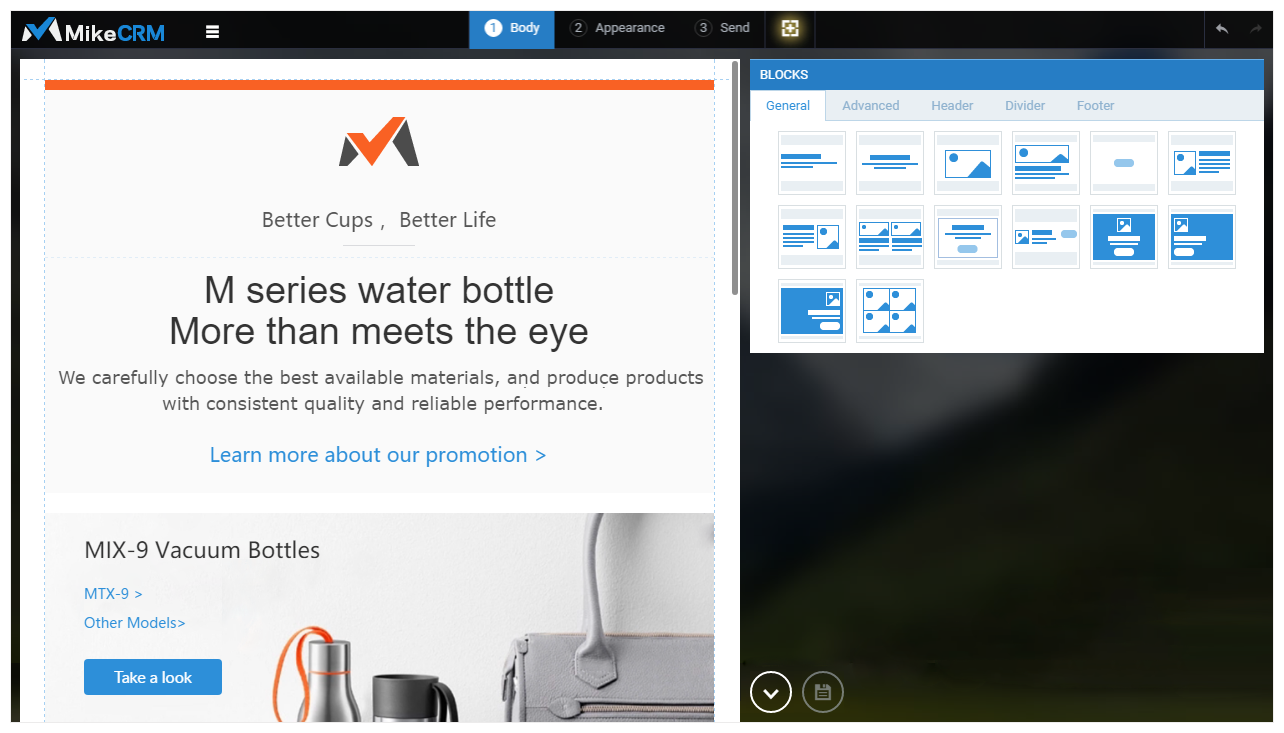Choose image-left text-right block
Screen dimensions: 1284x733
(x=1202, y=163)
